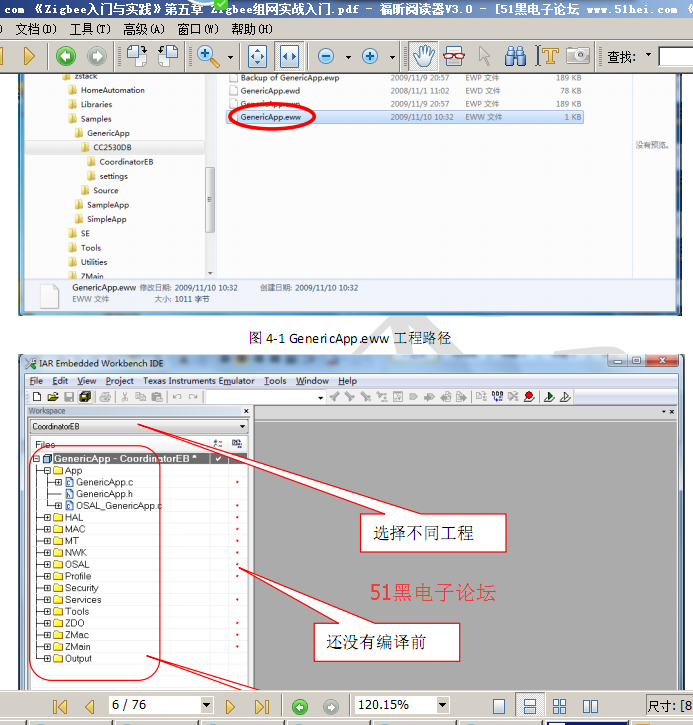Click the 120.15% zoom level field

click(395, 705)
